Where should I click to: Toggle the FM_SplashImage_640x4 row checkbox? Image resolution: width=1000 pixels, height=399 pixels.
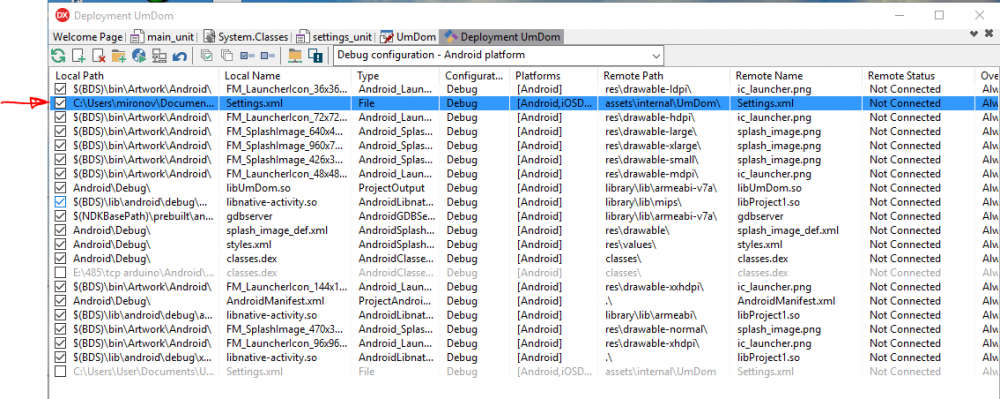coord(60,131)
